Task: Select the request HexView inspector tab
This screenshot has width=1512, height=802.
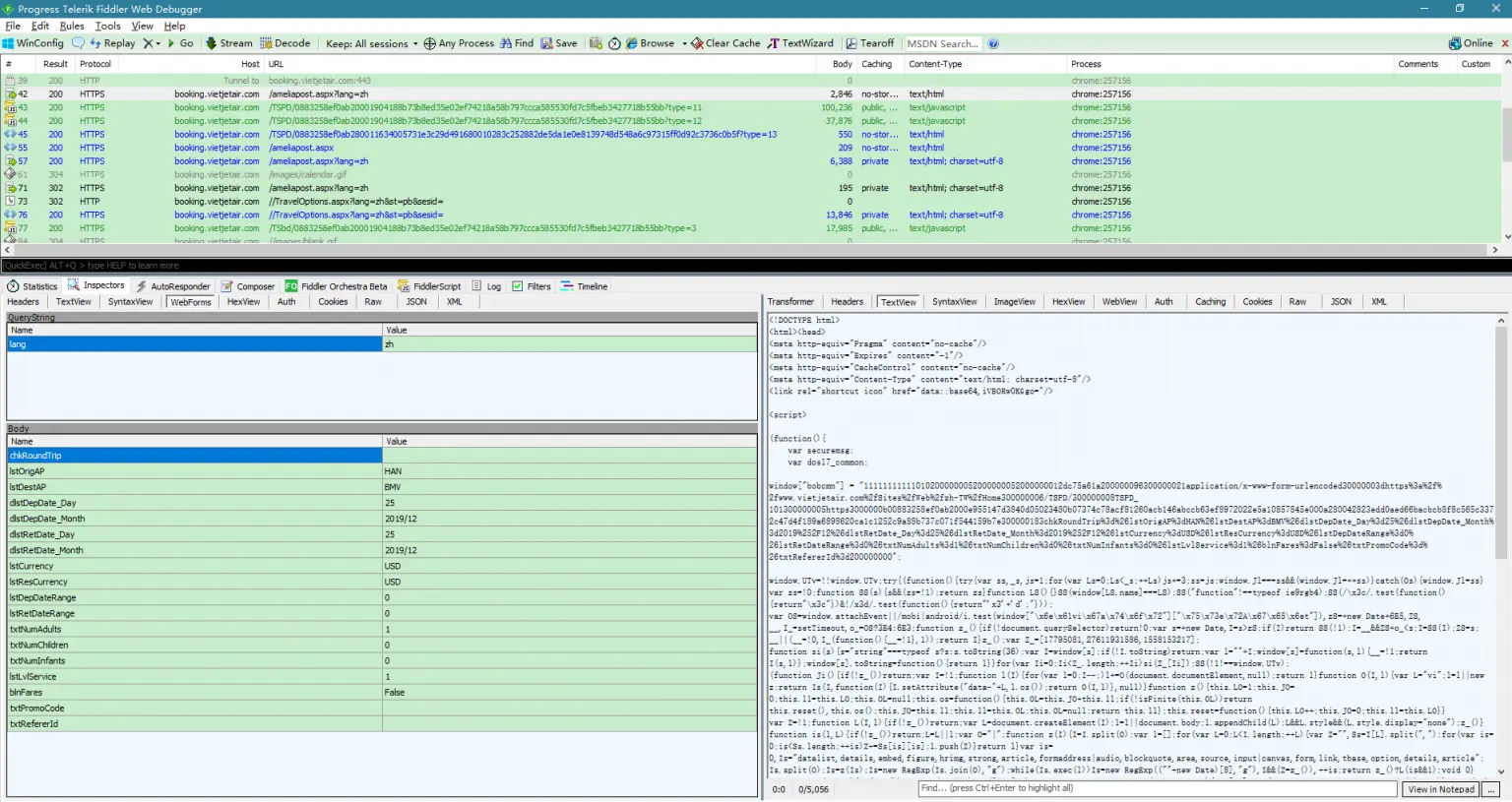Action: click(x=243, y=302)
